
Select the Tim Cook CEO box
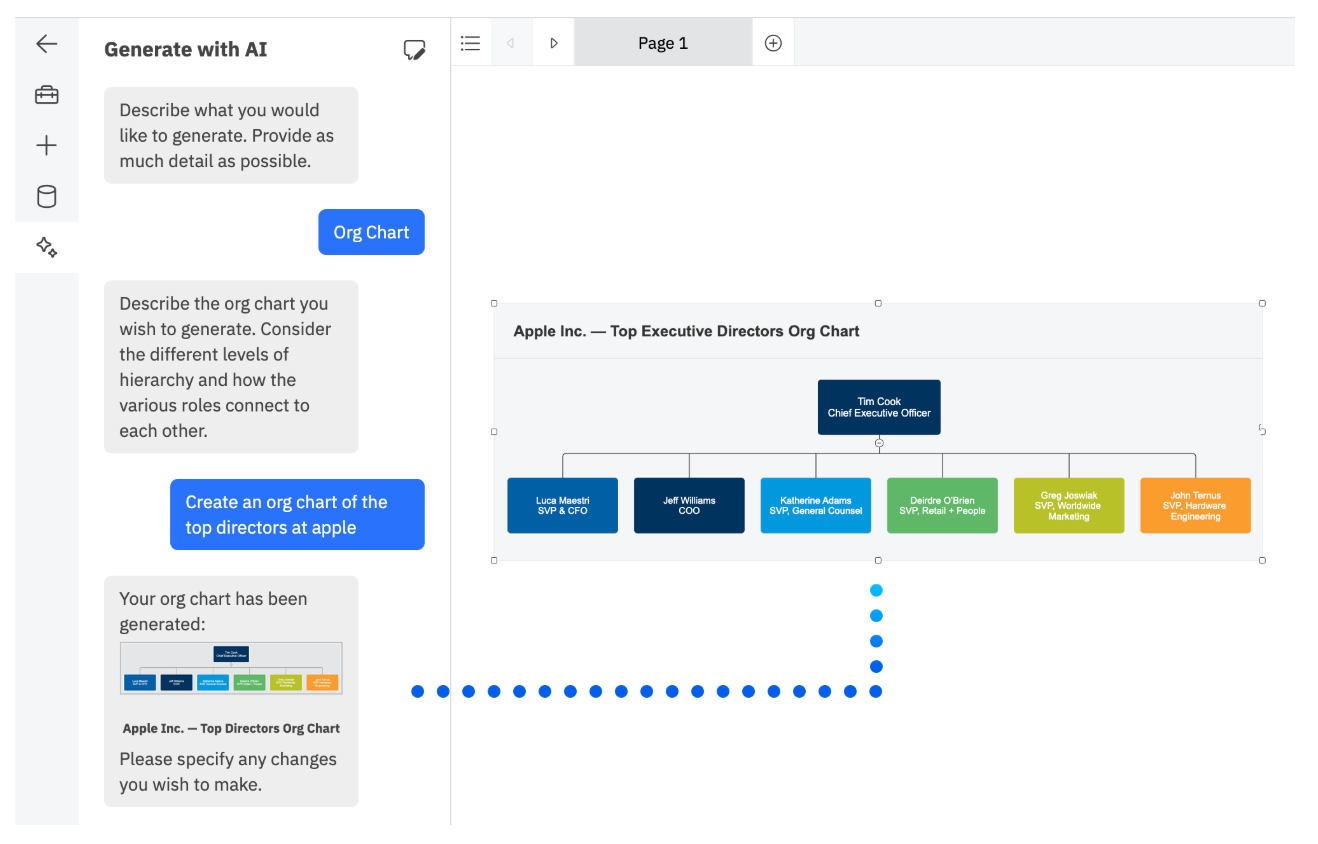tap(879, 407)
